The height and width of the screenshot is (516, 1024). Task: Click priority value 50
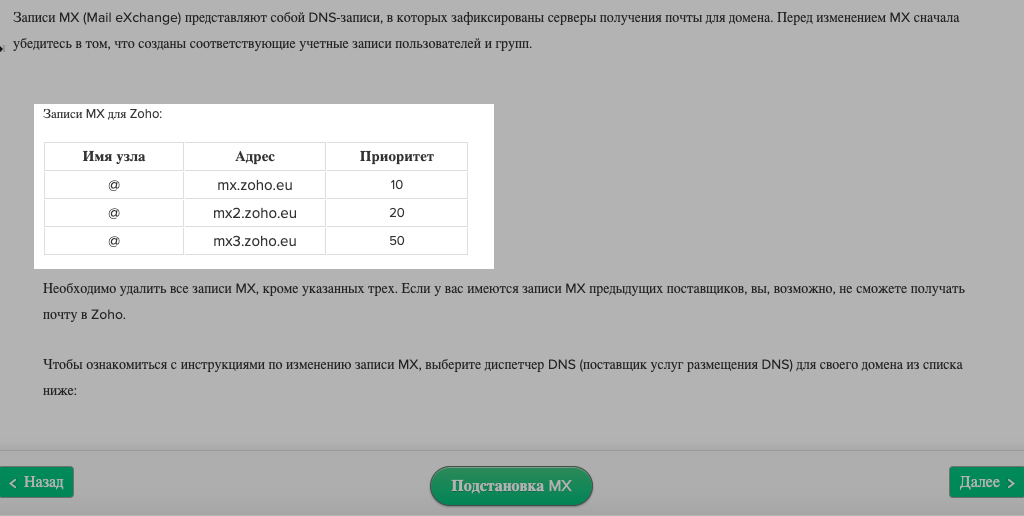pos(397,241)
